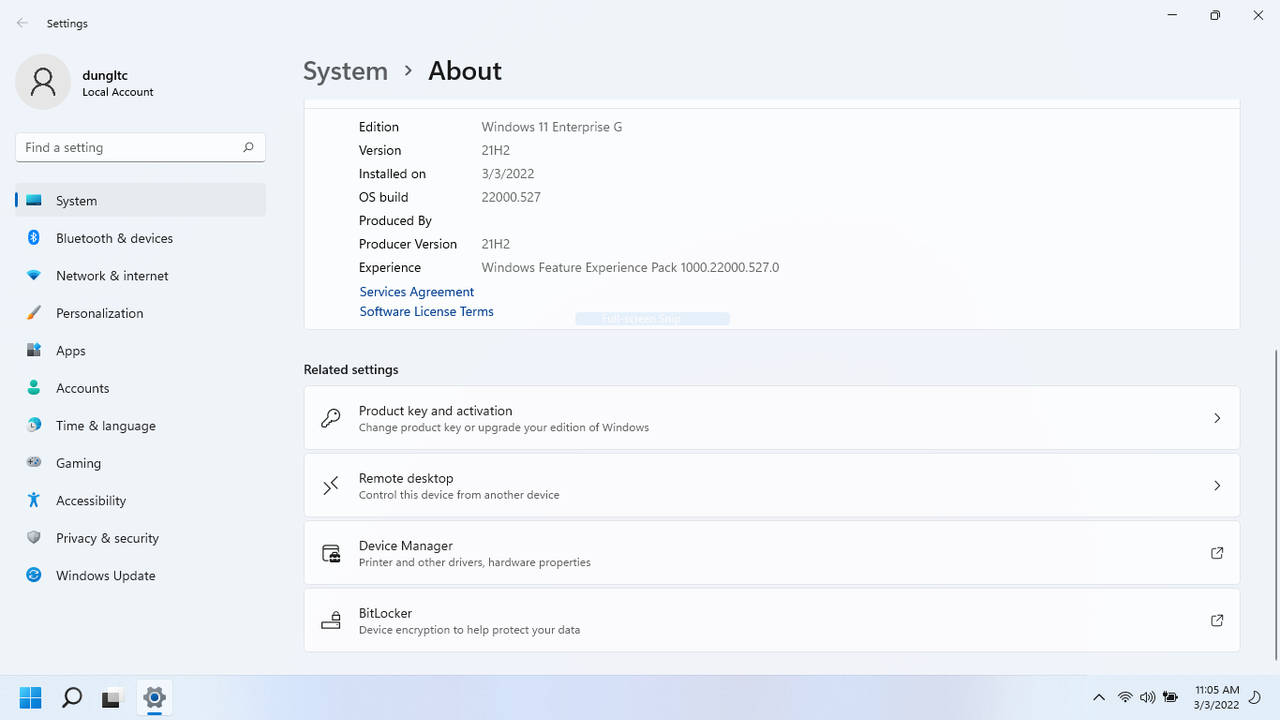Viewport: 1280px width, 720px height.
Task: Open Task View on the taskbar
Action: point(112,697)
